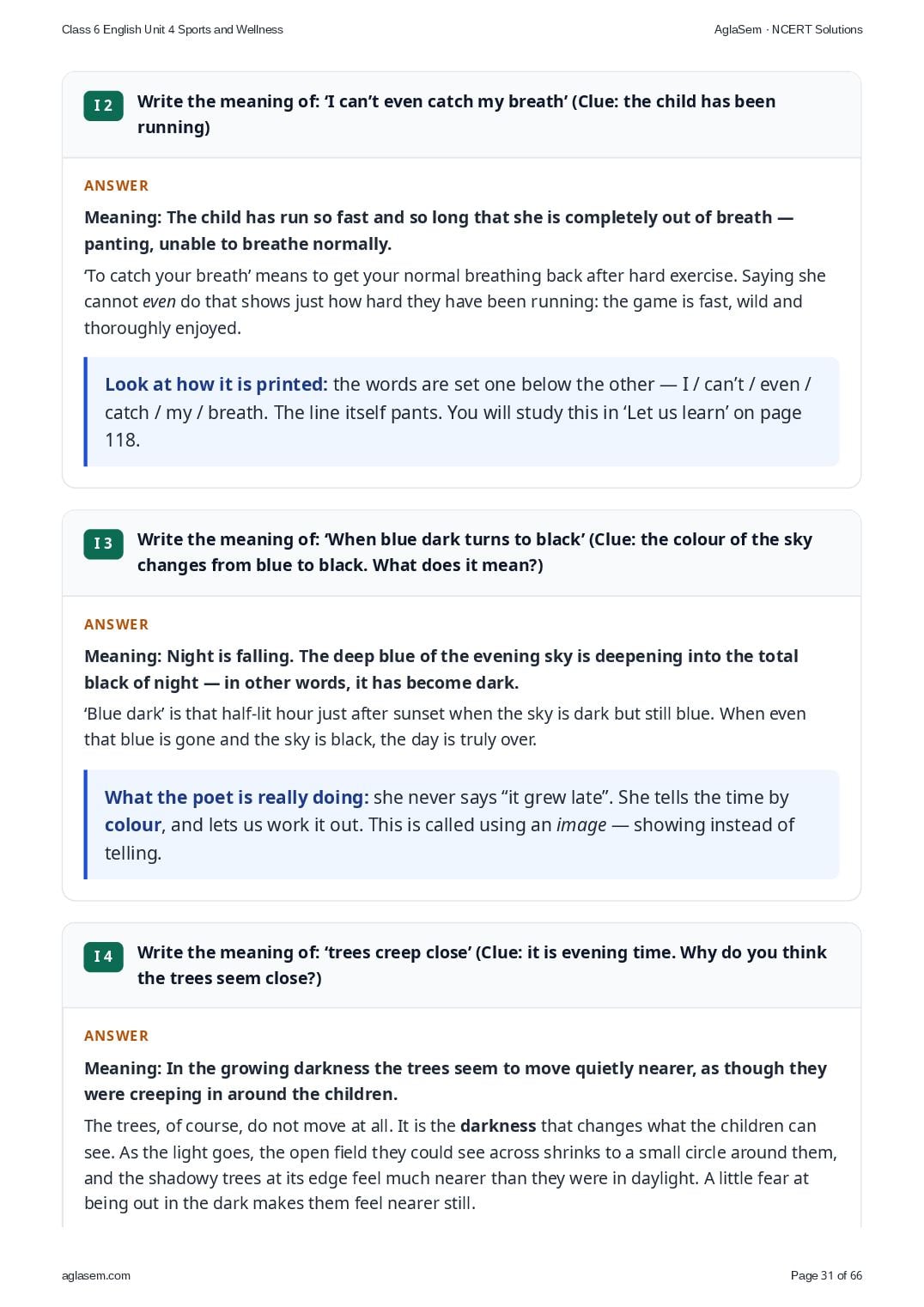Click the ANSWER label under I 4

116,1036
